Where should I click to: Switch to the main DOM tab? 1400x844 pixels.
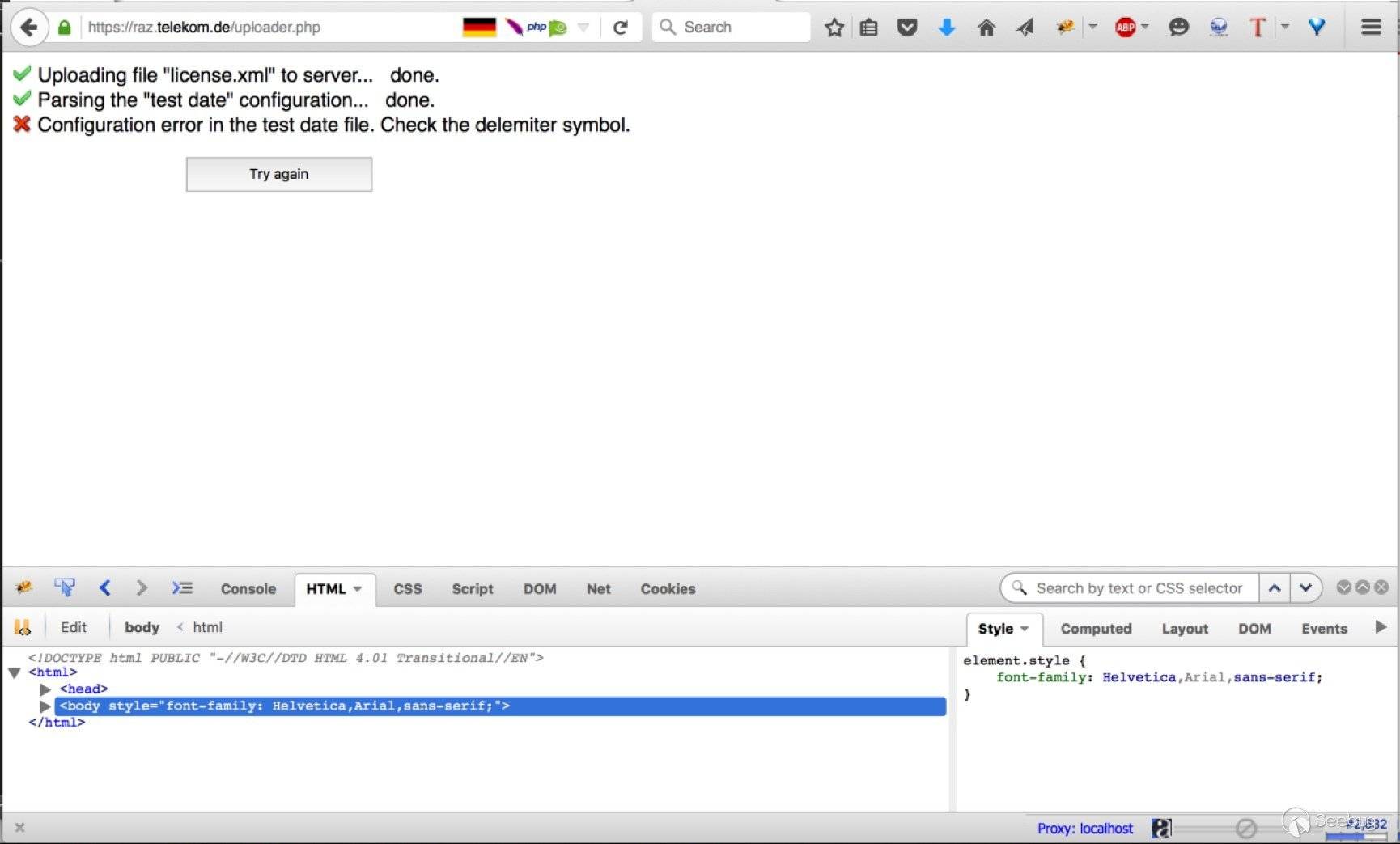pos(540,589)
